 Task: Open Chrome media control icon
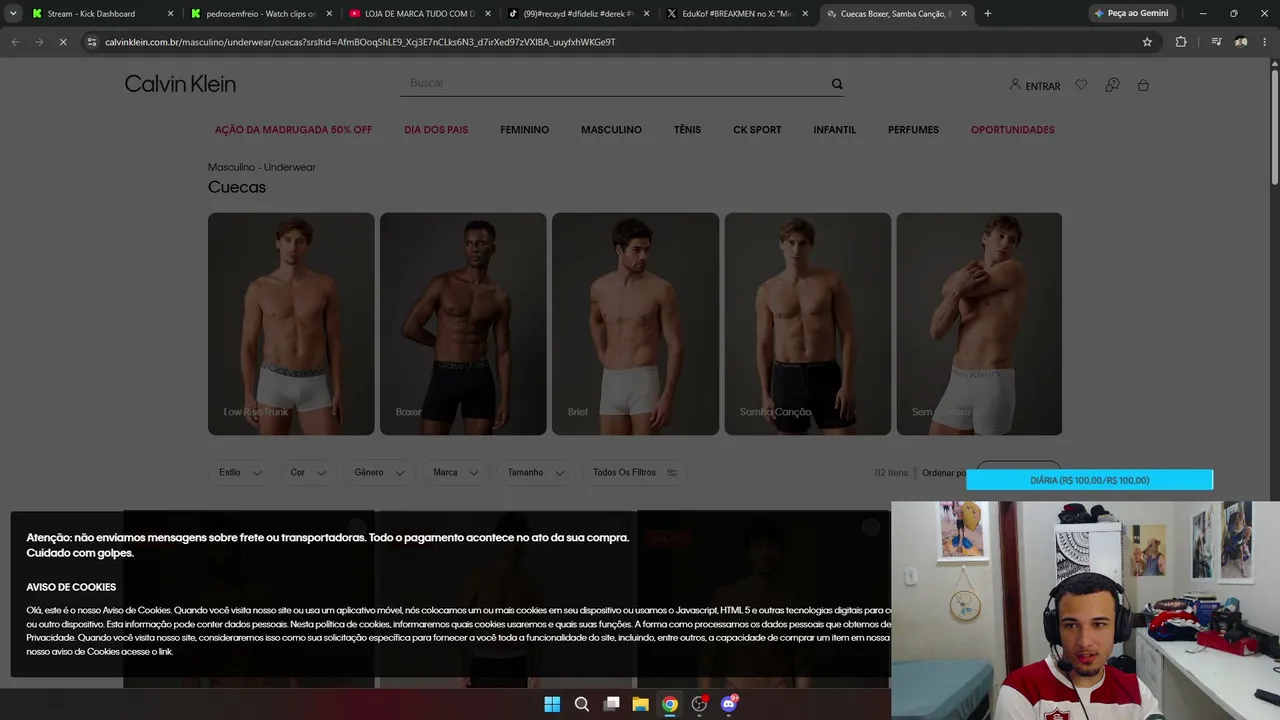[x=1216, y=42]
